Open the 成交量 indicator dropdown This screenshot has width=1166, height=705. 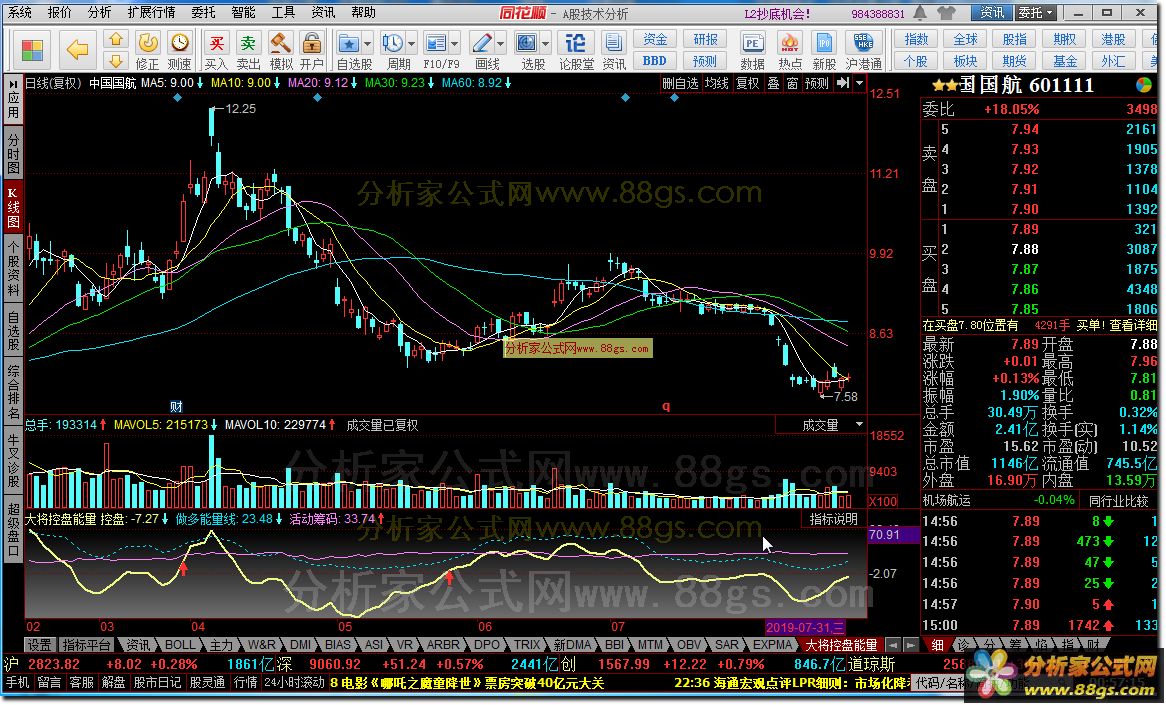coord(859,425)
